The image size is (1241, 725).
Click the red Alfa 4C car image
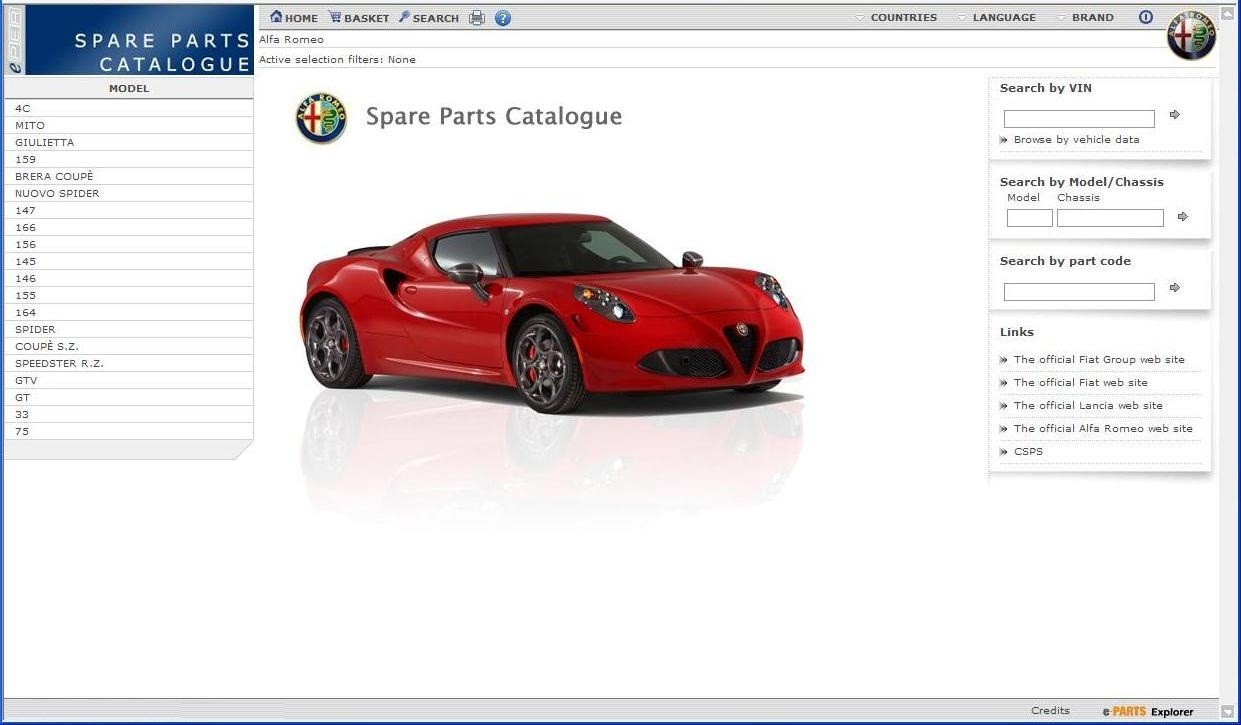pos(551,312)
